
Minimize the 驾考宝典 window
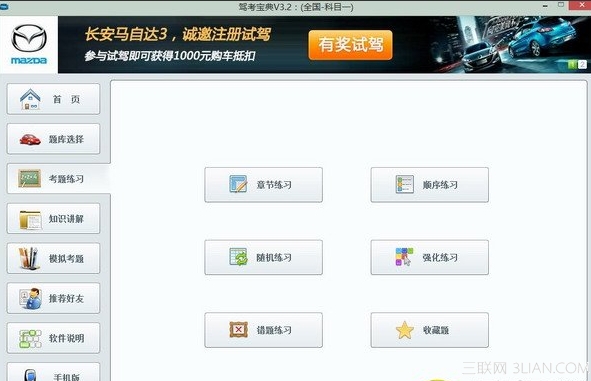545,6
